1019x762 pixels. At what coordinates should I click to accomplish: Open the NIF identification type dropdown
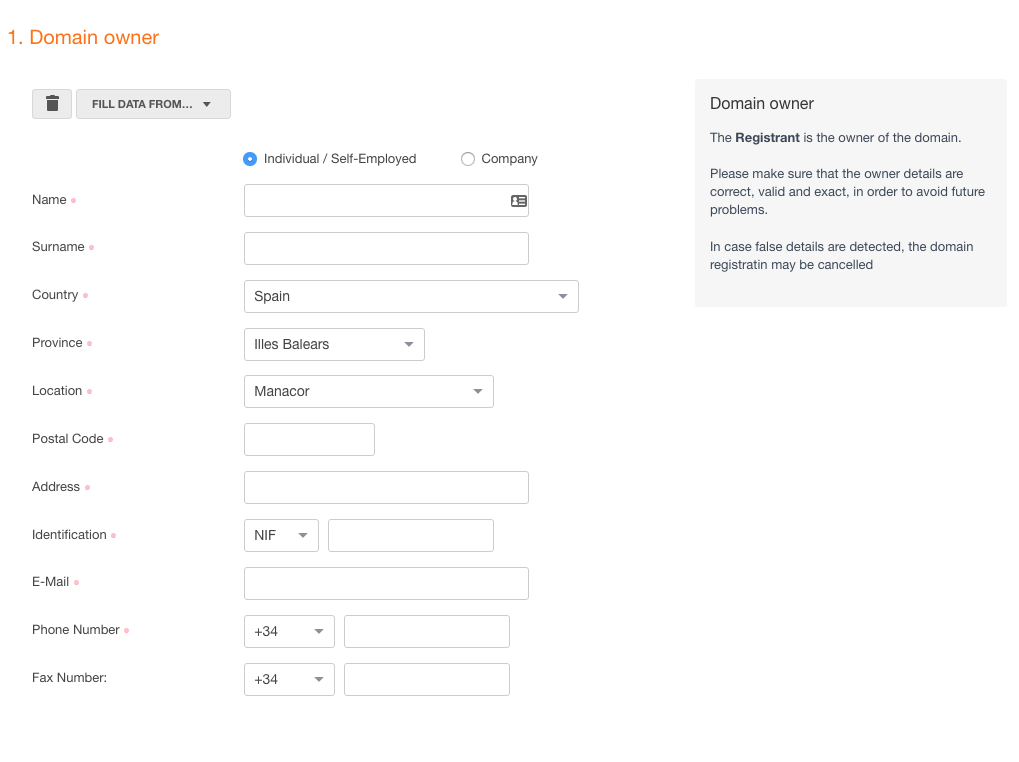281,535
